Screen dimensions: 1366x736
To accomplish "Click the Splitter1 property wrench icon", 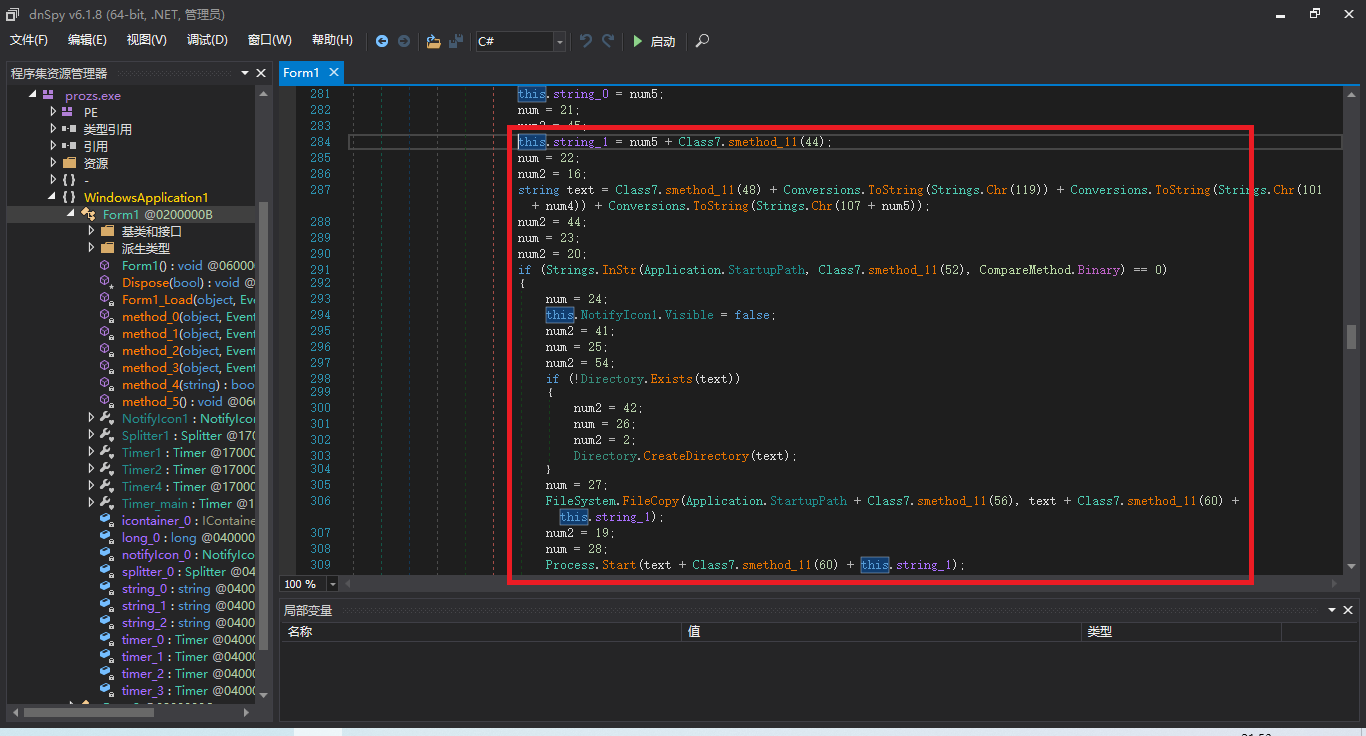I will pos(107,435).
